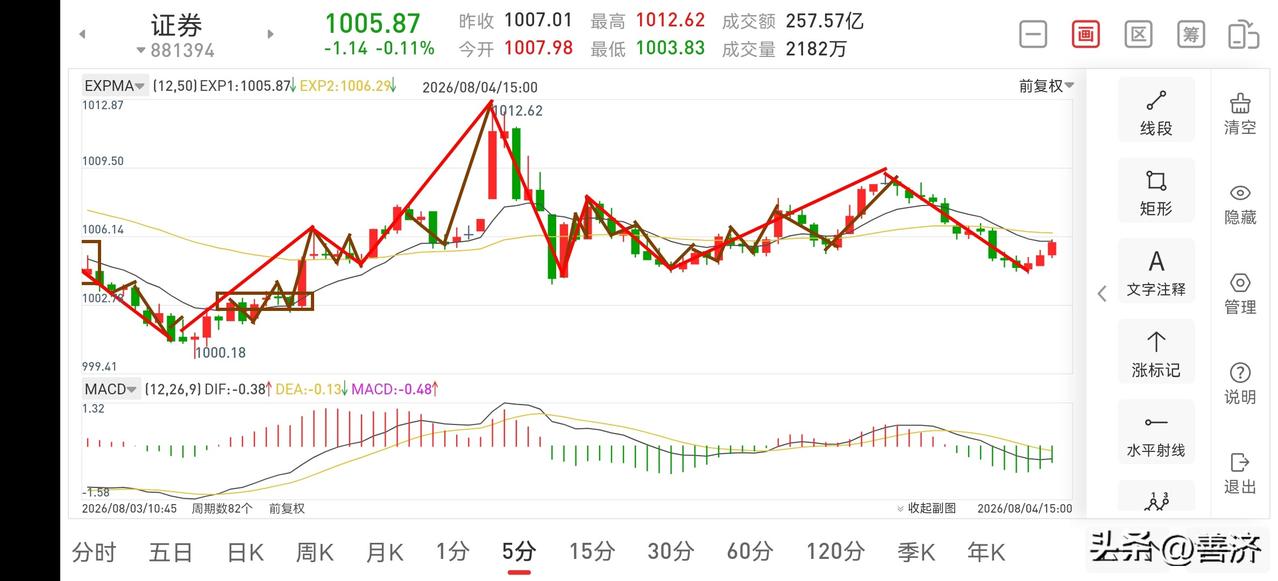This screenshot has height=581, width=1278.
Task: Toggle the red 画 drawing mode button
Action: pyautogui.click(x=1085, y=34)
